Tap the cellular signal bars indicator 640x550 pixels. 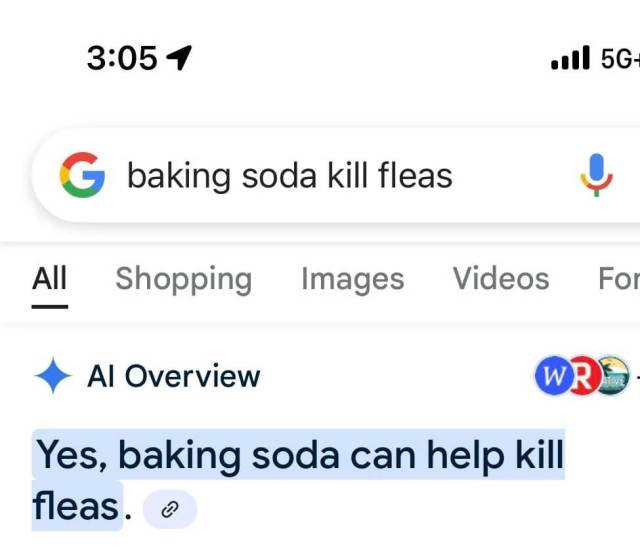click(x=570, y=60)
